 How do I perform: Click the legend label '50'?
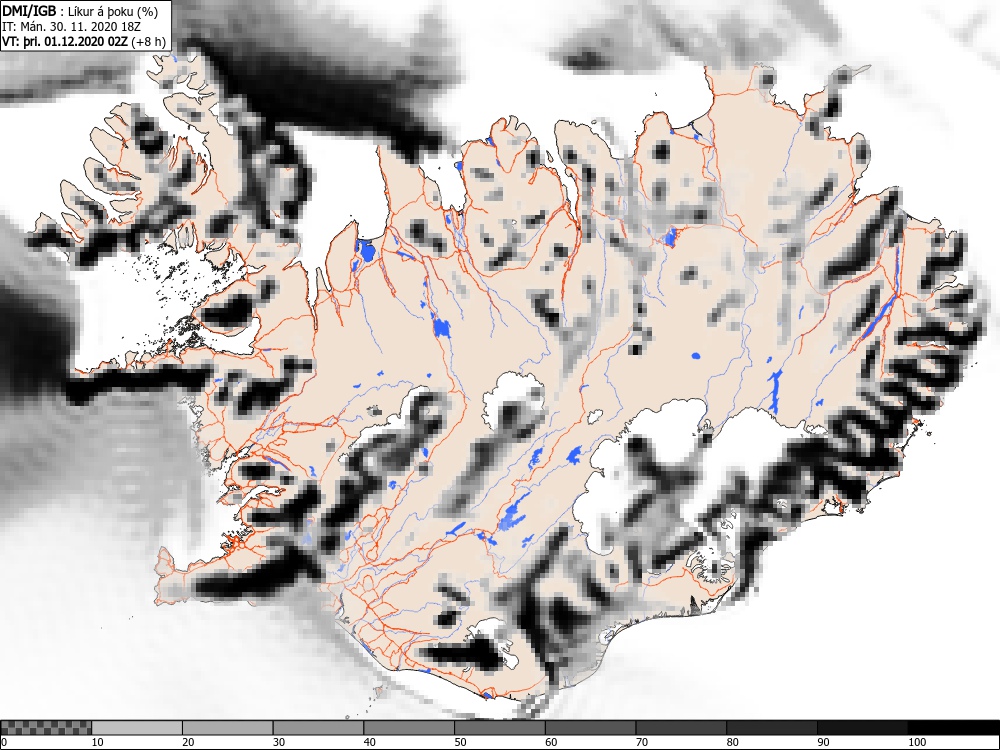click(x=460, y=742)
